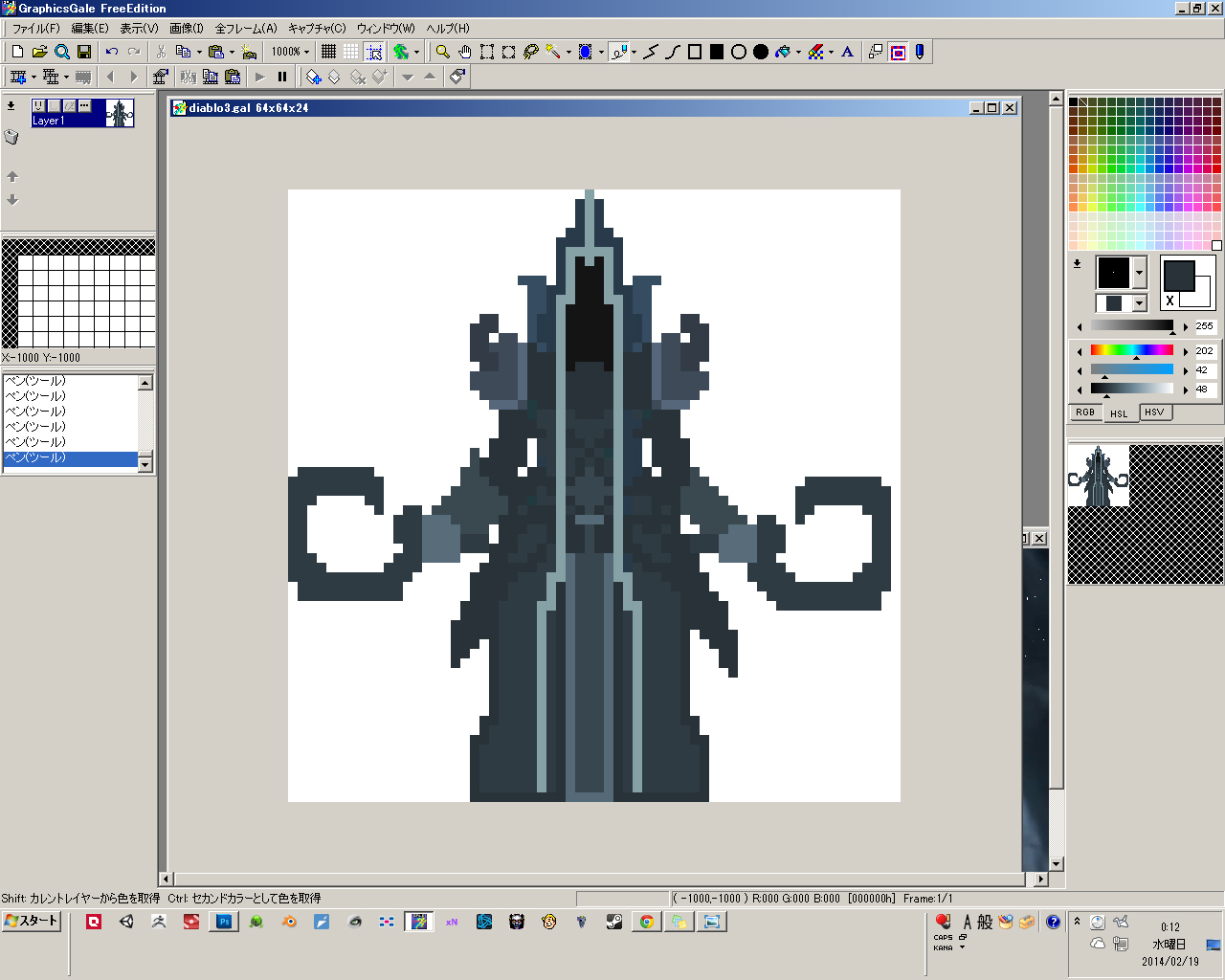Select the Zoom magnifier tool
The width and height of the screenshot is (1225, 980).
(443, 52)
